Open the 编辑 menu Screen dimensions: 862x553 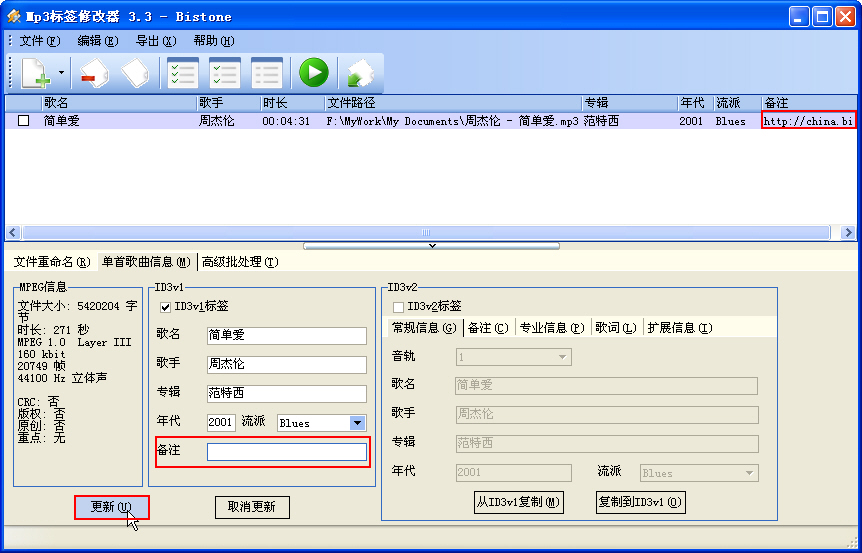tap(97, 41)
